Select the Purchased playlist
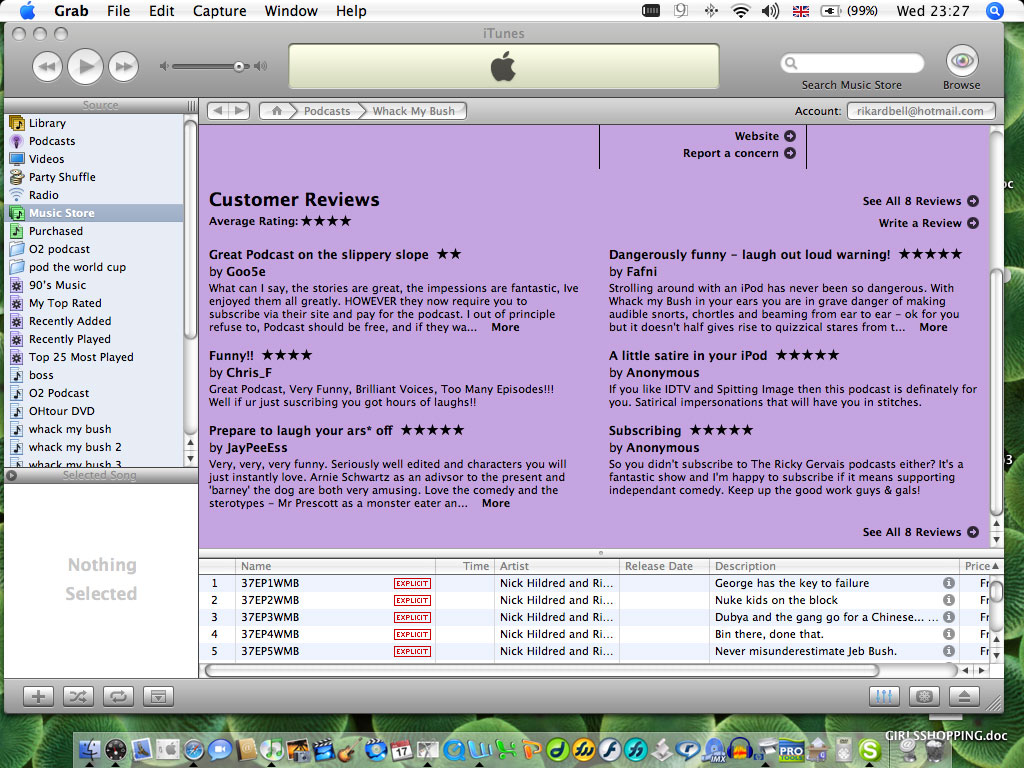Screen dimensions: 1024x768 [x=56, y=231]
